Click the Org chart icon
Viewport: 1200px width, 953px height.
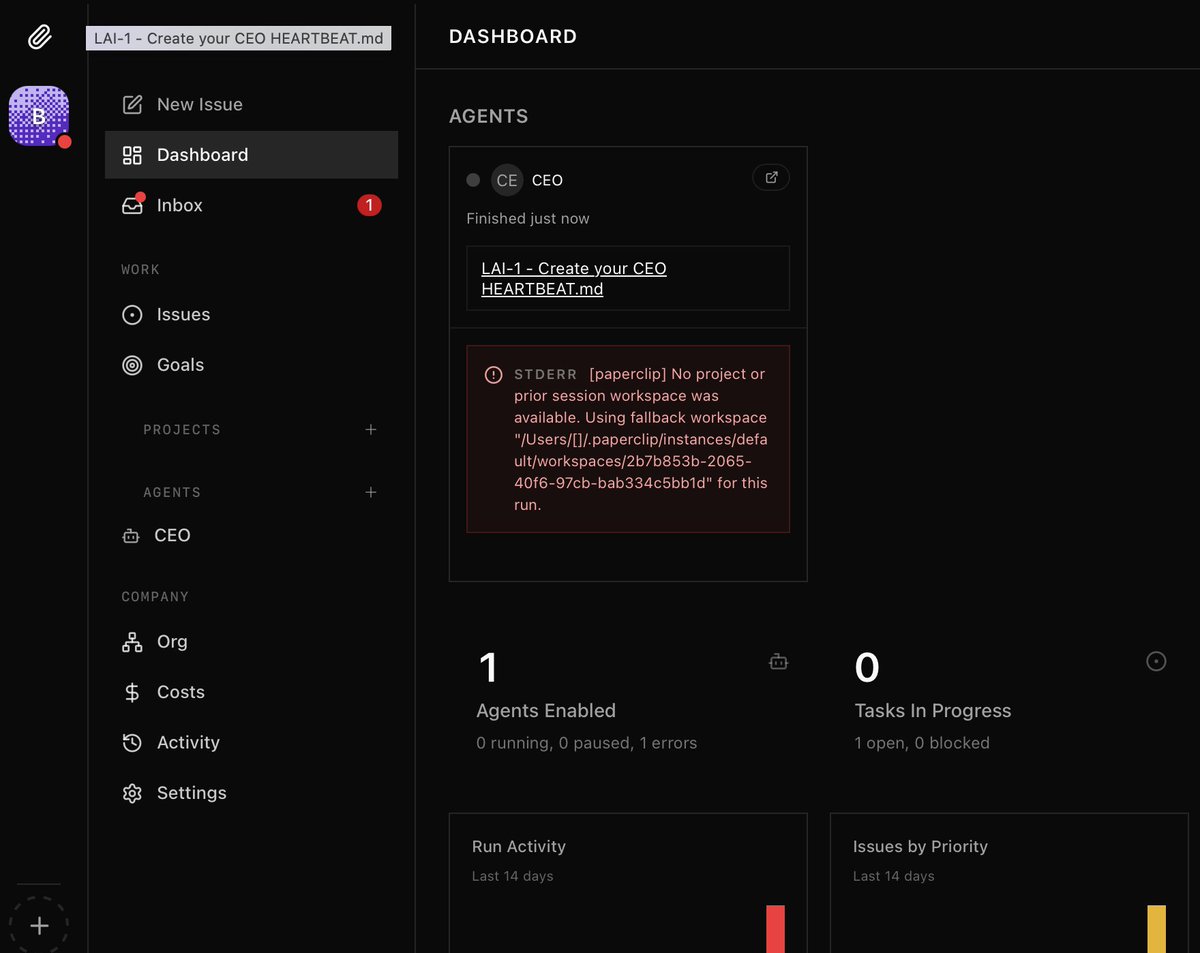pos(132,642)
